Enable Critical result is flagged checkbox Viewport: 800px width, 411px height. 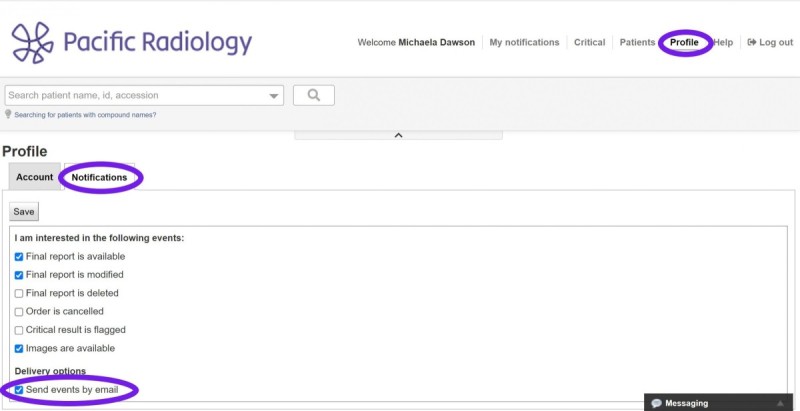tap(19, 330)
